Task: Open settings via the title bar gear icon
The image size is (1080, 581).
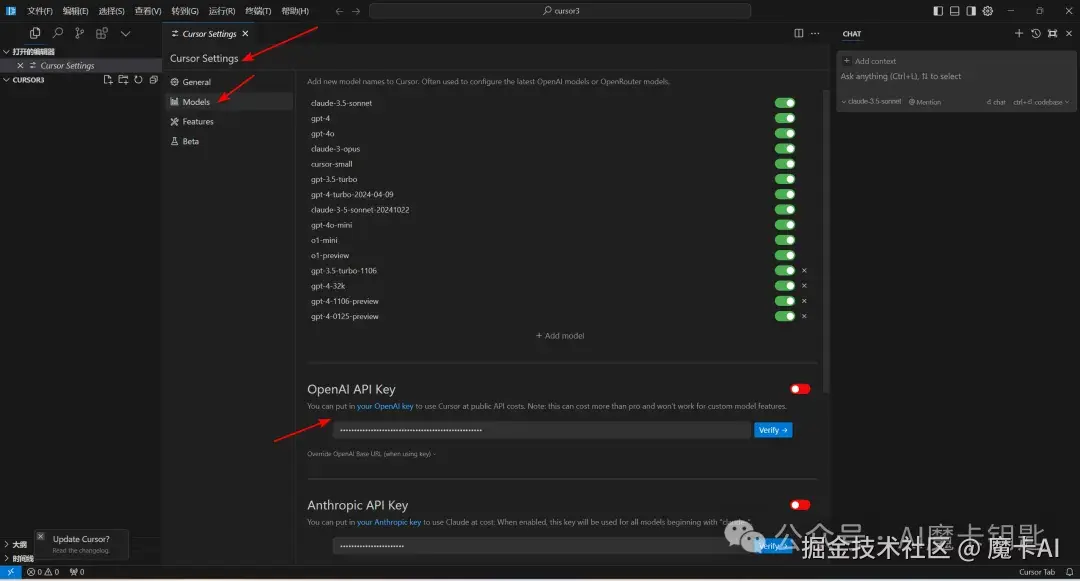Action: [988, 11]
